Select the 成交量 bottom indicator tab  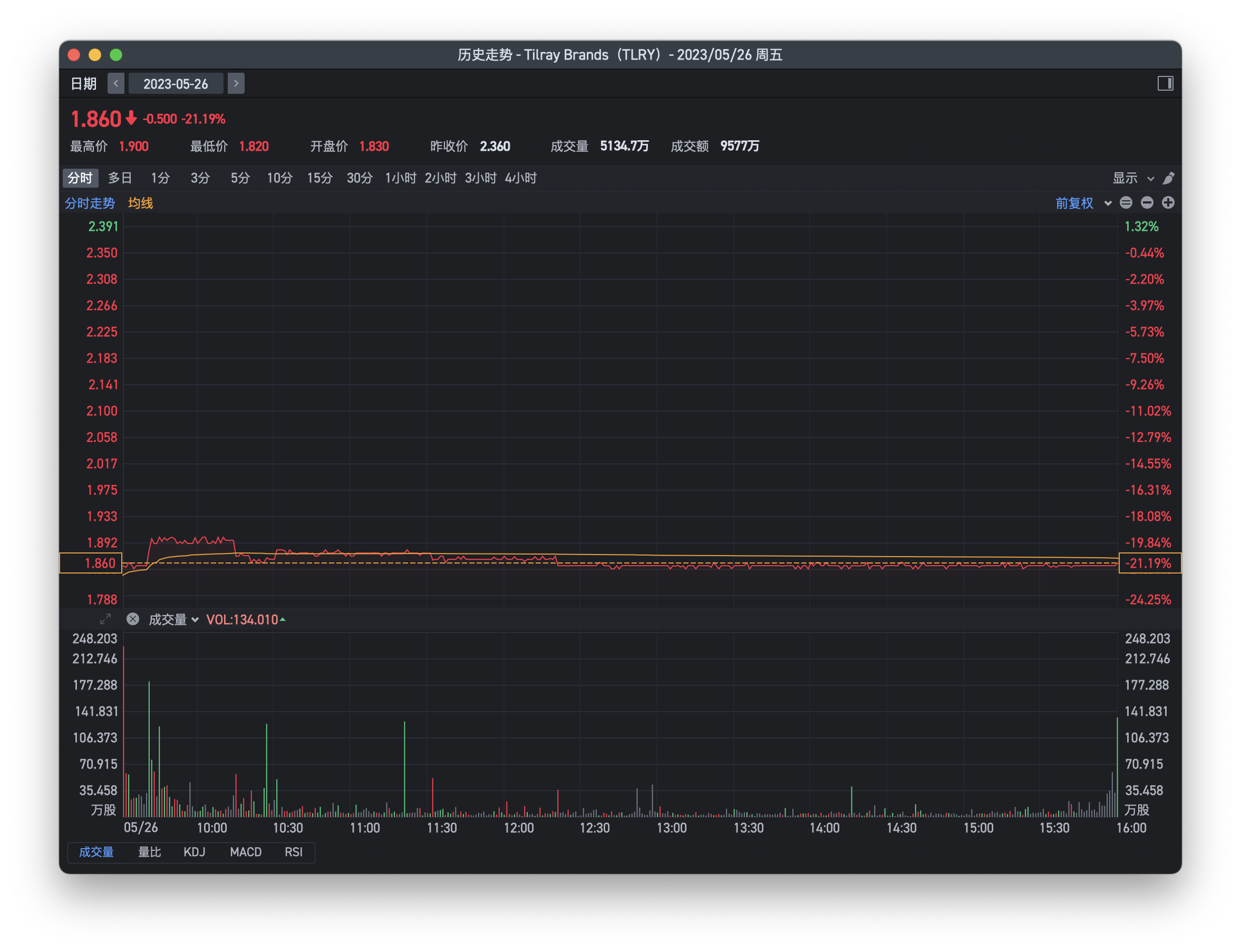(96, 852)
